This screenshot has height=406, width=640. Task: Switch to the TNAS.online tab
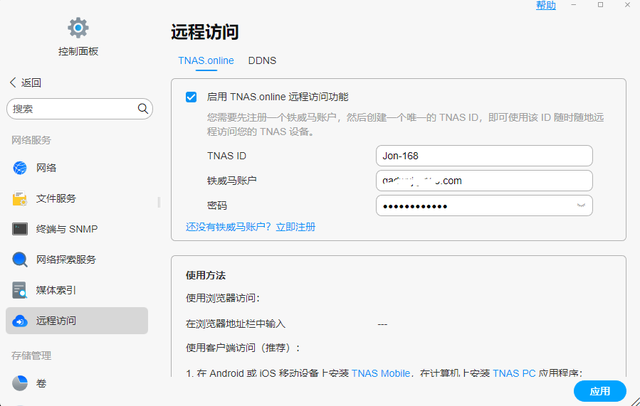(x=206, y=60)
